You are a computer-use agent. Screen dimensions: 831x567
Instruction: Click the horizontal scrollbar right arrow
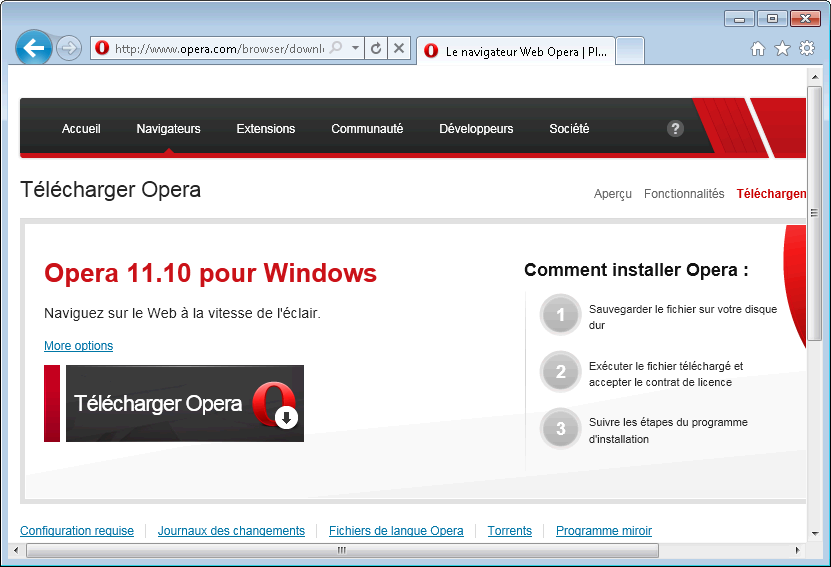pos(798,550)
